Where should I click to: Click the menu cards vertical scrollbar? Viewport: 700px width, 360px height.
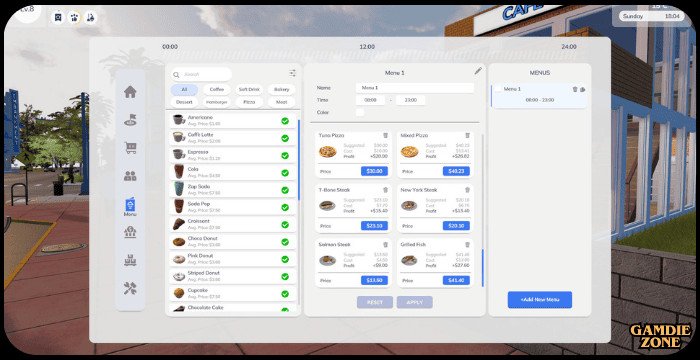(482, 268)
